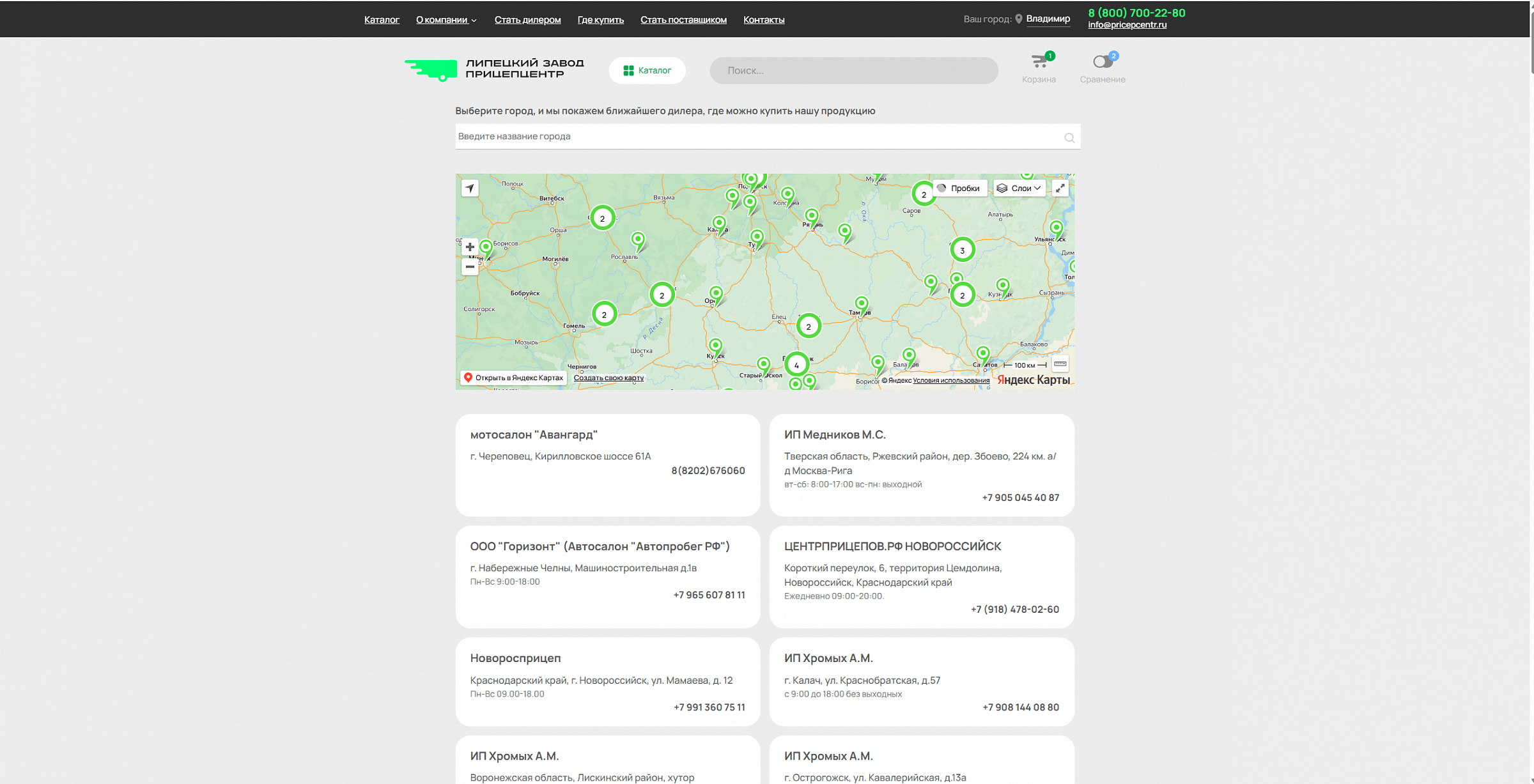Expand the Слои layers dropdown

(1019, 188)
